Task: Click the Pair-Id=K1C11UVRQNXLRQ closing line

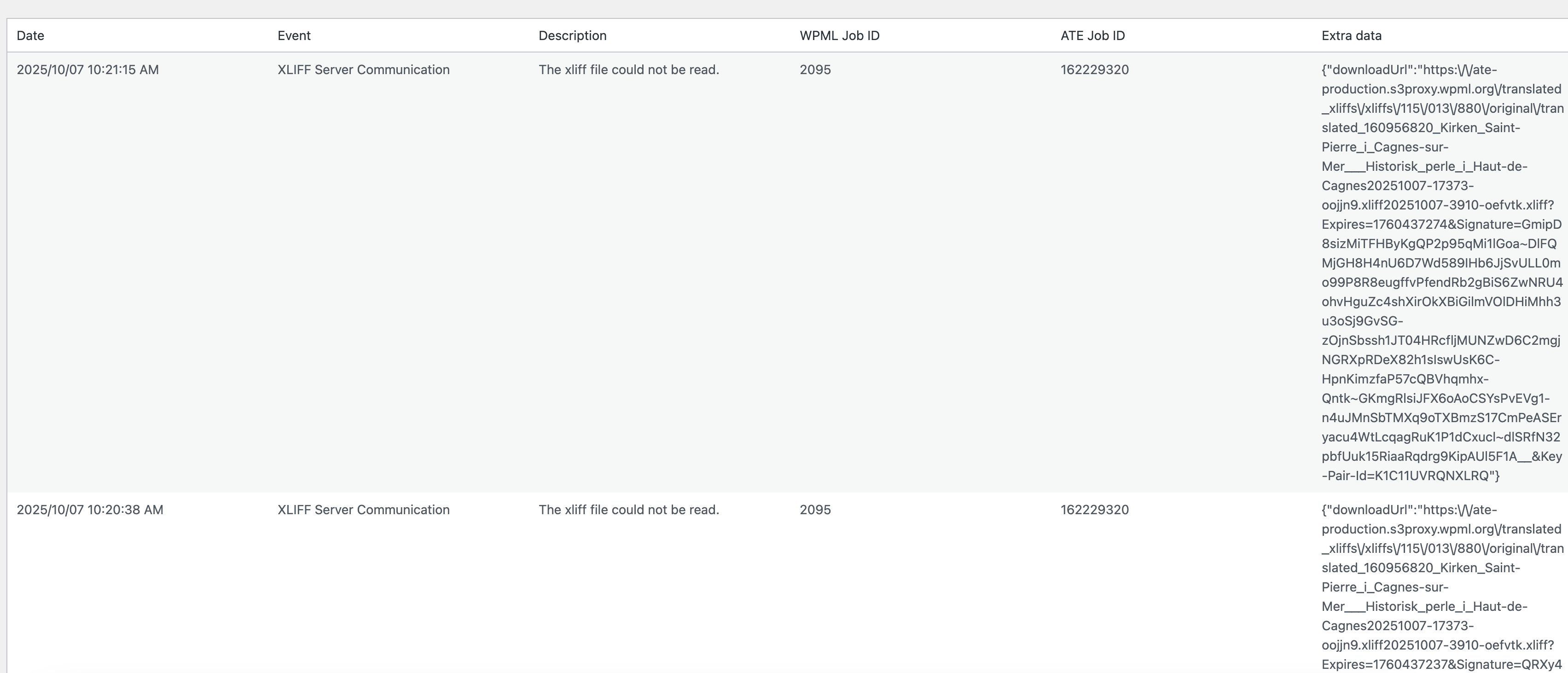Action: 1411,475
